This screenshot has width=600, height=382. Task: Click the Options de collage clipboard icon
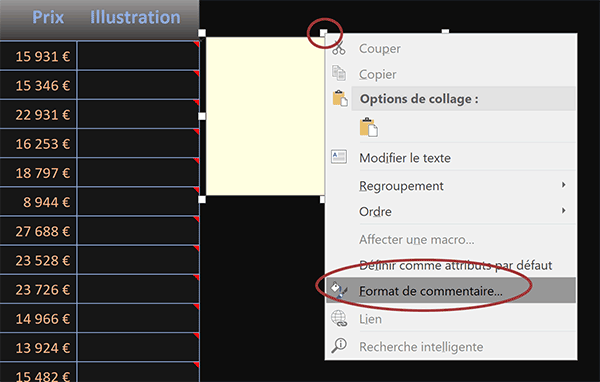point(340,99)
